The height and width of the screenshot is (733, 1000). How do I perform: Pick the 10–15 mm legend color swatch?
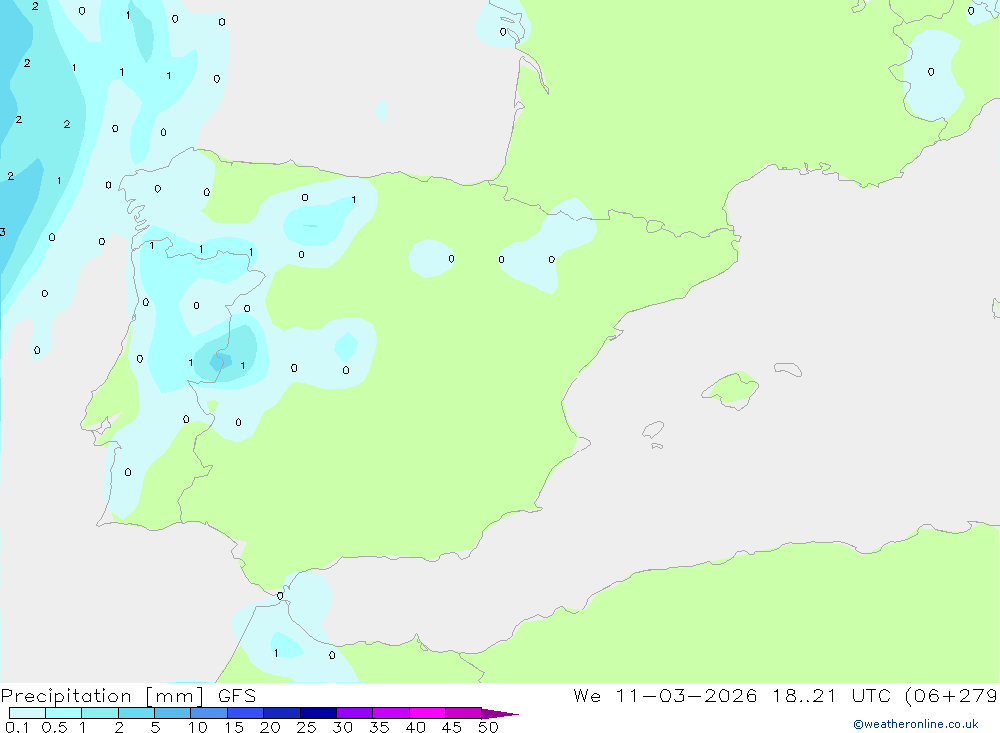[x=209, y=713]
